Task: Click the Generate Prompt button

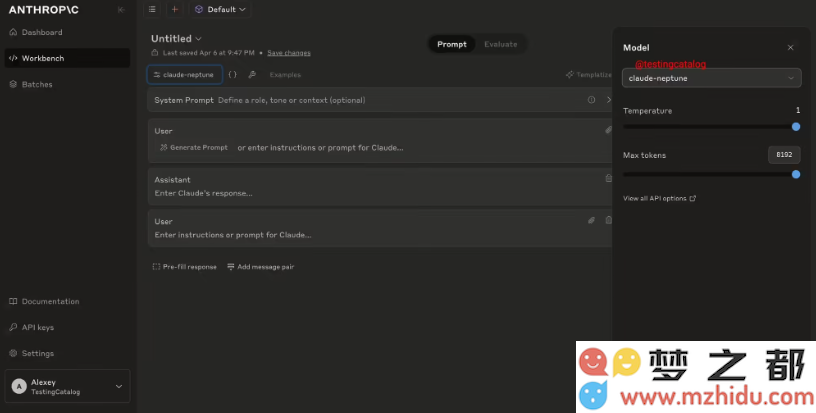Action: [194, 148]
